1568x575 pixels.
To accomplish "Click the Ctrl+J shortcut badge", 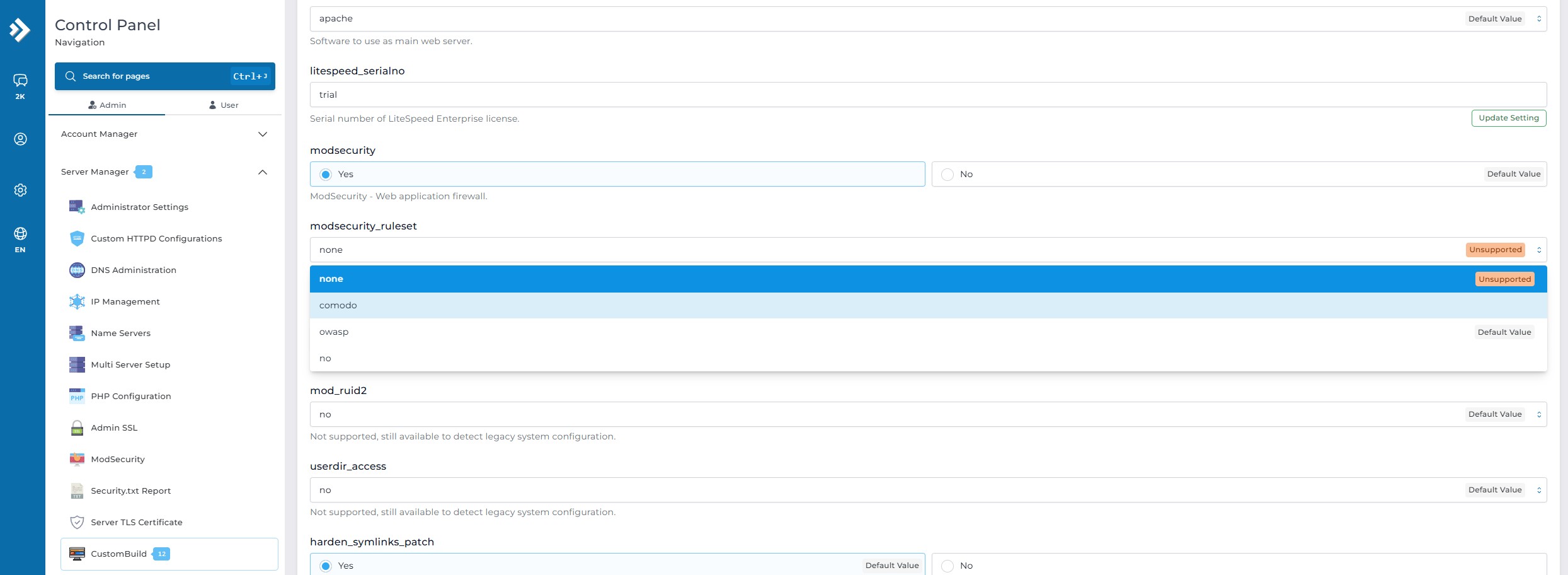I will click(x=250, y=76).
